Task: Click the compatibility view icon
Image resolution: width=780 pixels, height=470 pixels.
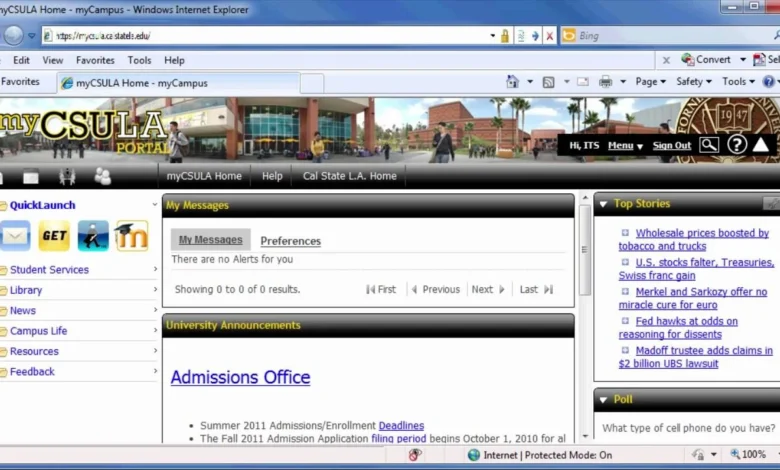Action: pyautogui.click(x=521, y=36)
